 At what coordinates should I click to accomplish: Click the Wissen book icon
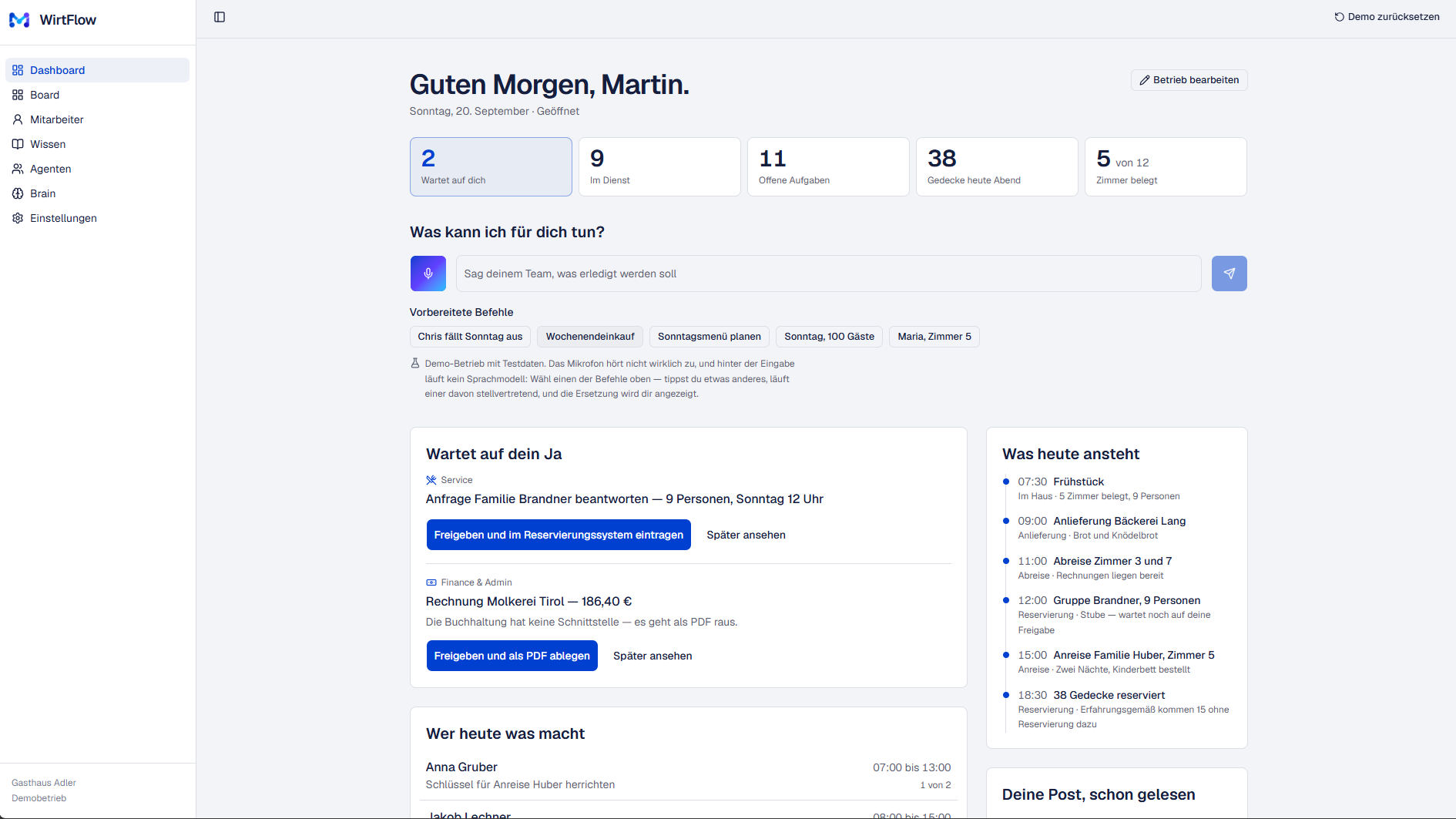(x=18, y=144)
